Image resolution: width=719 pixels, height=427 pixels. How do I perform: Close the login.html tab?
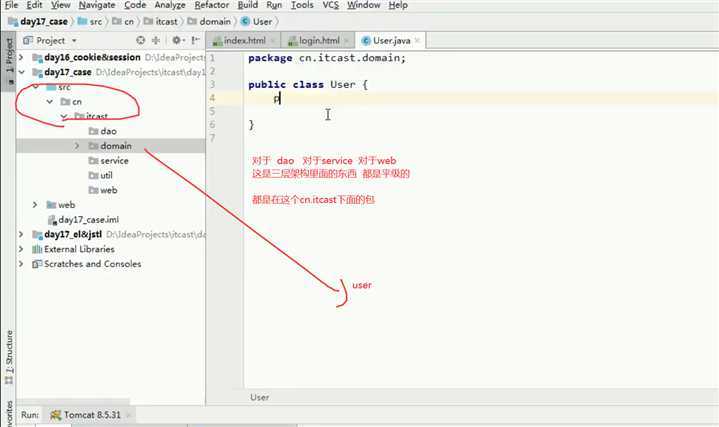tap(347, 40)
